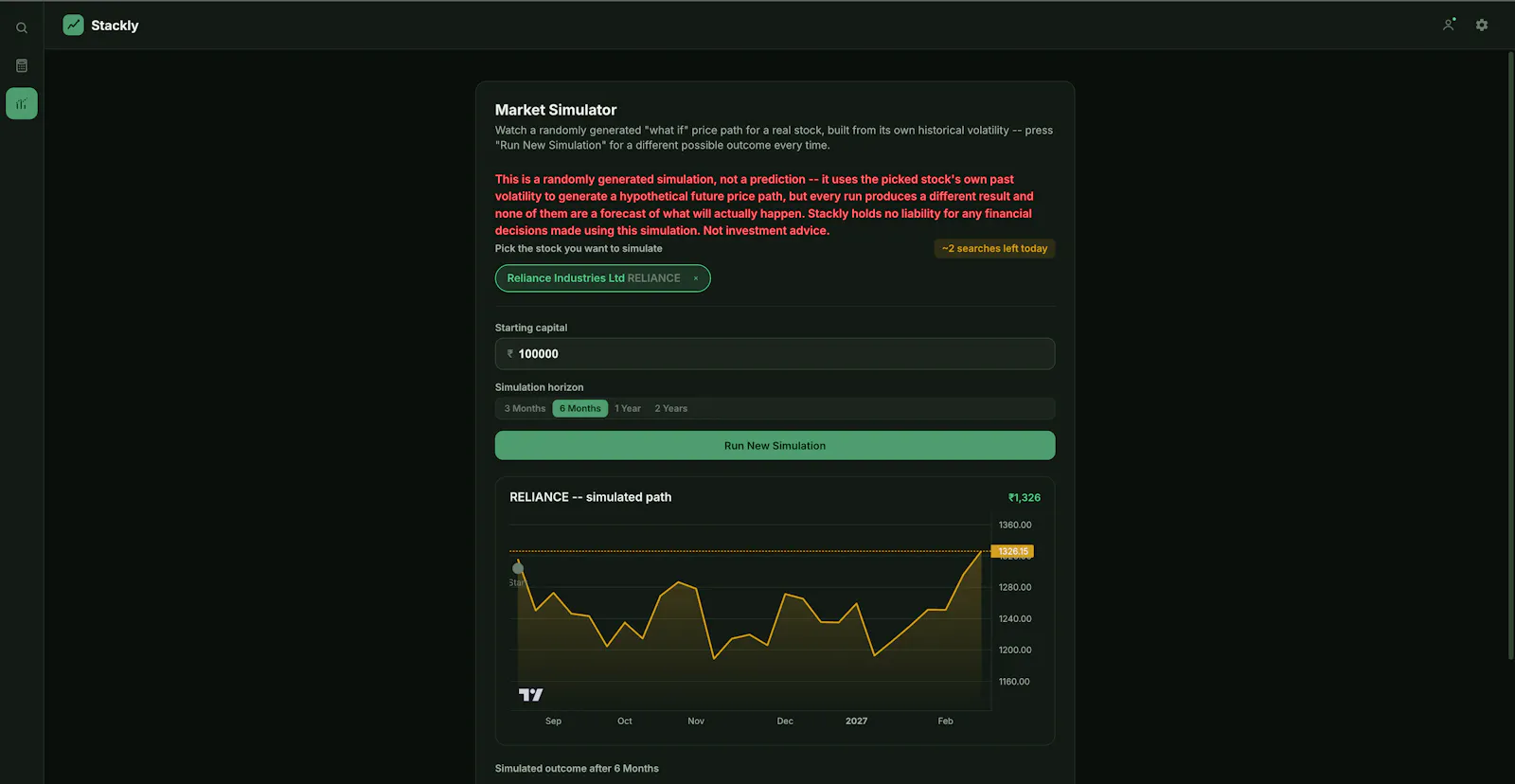Click the Dec label on time axis

785,722
